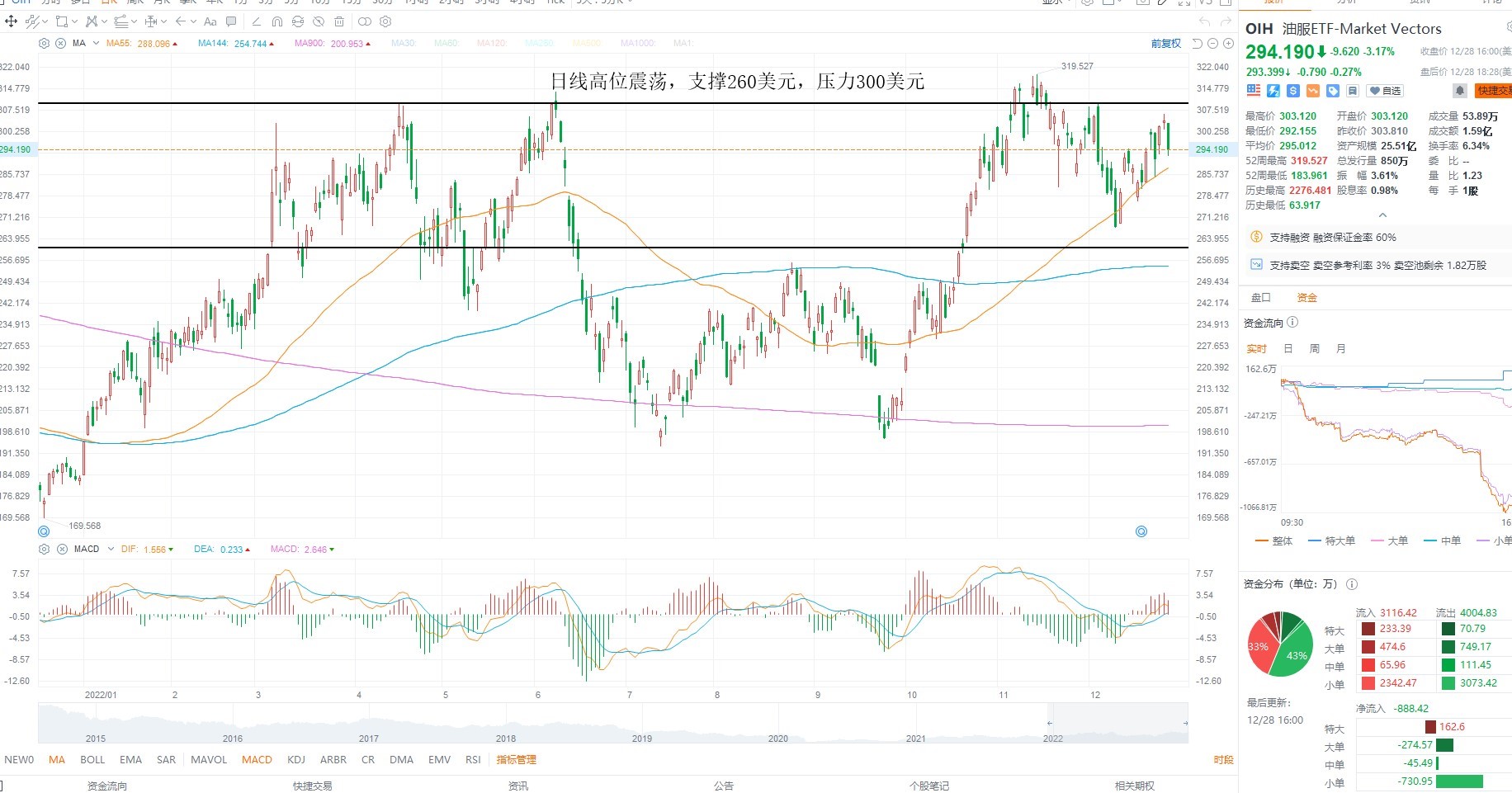The width and height of the screenshot is (1512, 793).
Task: Switch to the 盘口 tab
Action: 1261,298
